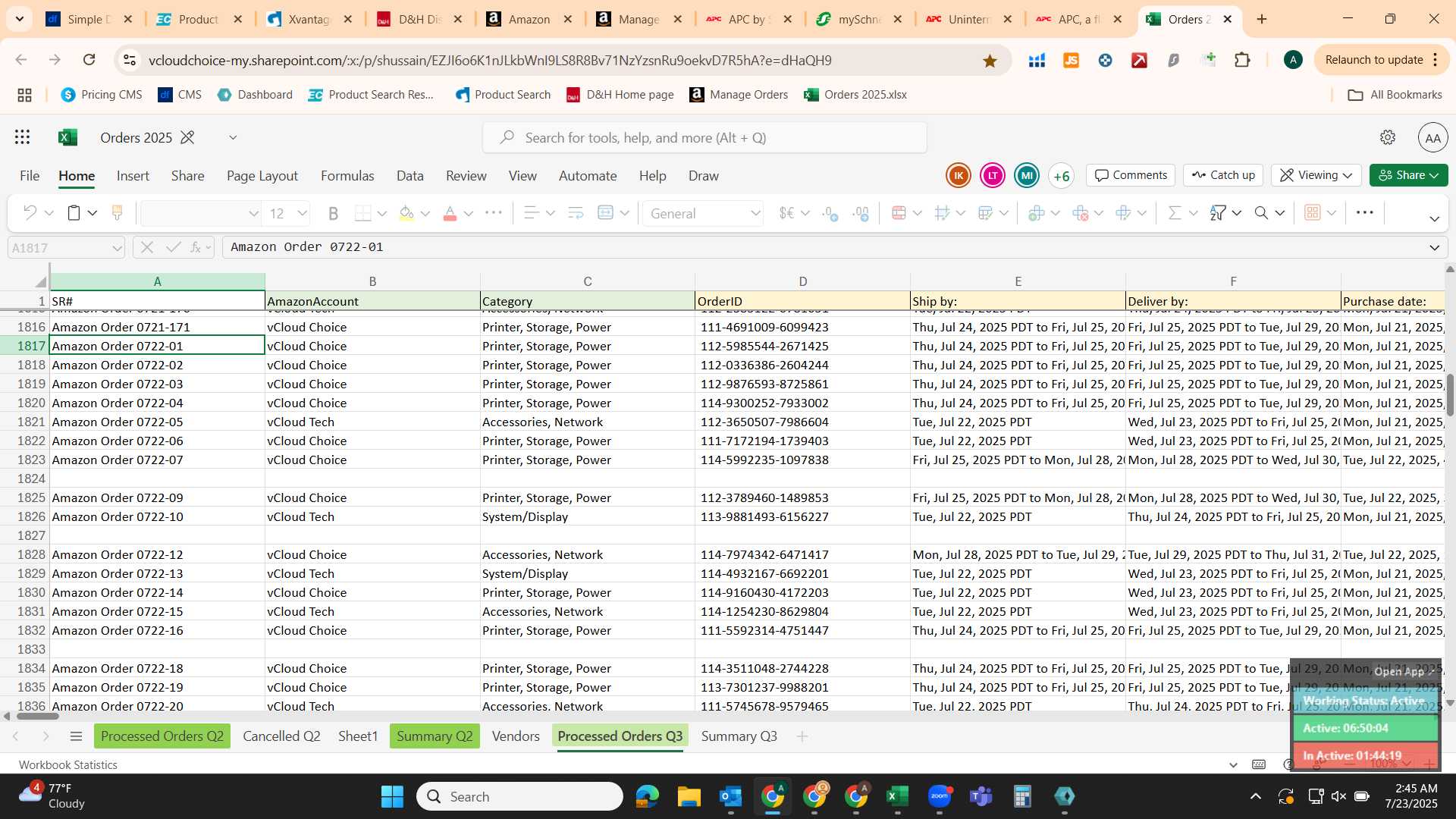Viewport: 1456px width, 819px height.
Task: Click the Undo icon in the ribbon
Action: 30,213
